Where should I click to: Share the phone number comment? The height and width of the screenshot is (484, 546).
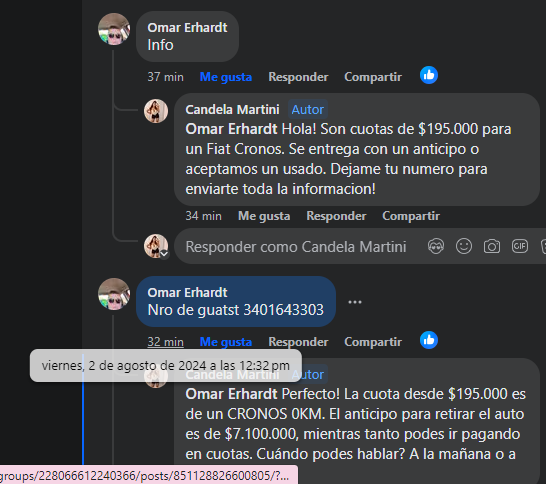(x=373, y=342)
